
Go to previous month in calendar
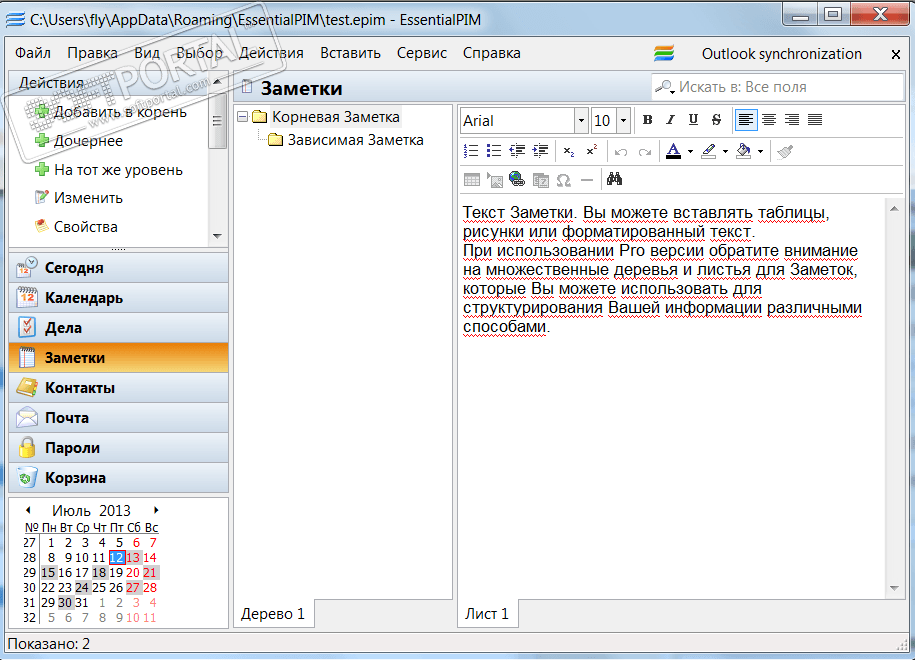[28, 510]
